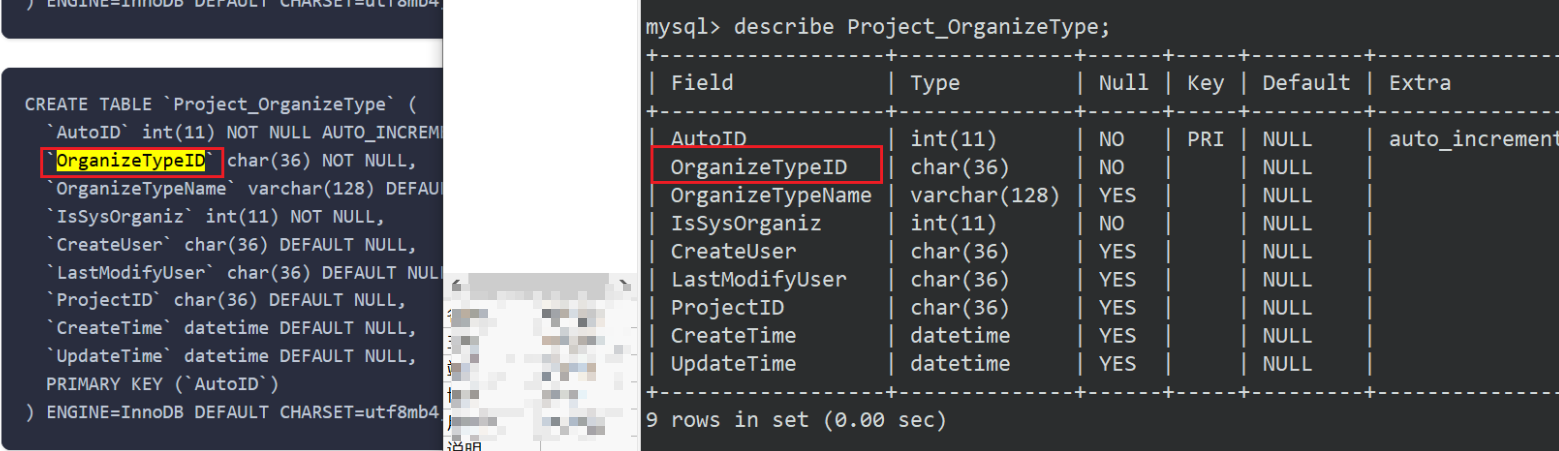Click IsSysOrganiz in the terminal Field column

coord(745,223)
